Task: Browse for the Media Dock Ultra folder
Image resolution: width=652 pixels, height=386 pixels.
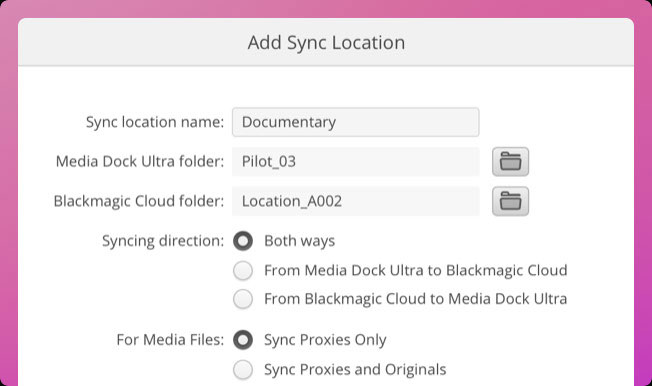Action: (510, 161)
